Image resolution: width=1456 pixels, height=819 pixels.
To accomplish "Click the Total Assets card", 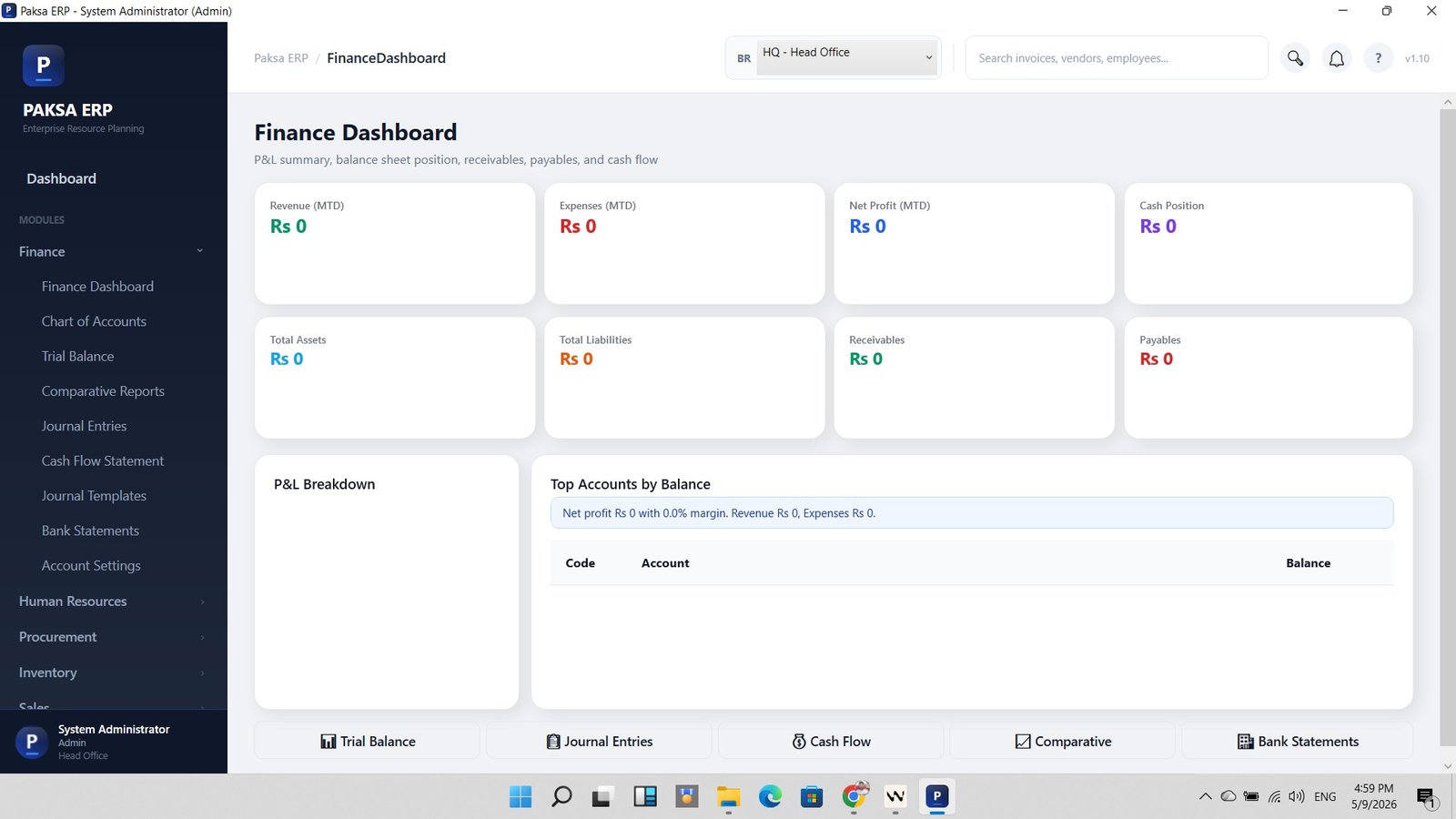I will (x=395, y=378).
